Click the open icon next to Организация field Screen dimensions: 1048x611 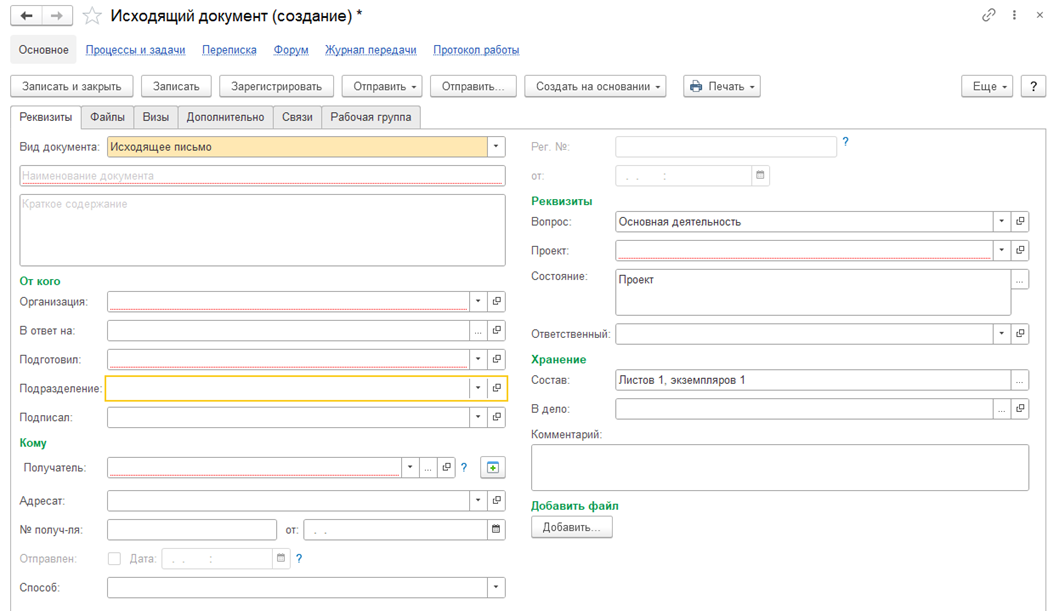pyautogui.click(x=497, y=301)
